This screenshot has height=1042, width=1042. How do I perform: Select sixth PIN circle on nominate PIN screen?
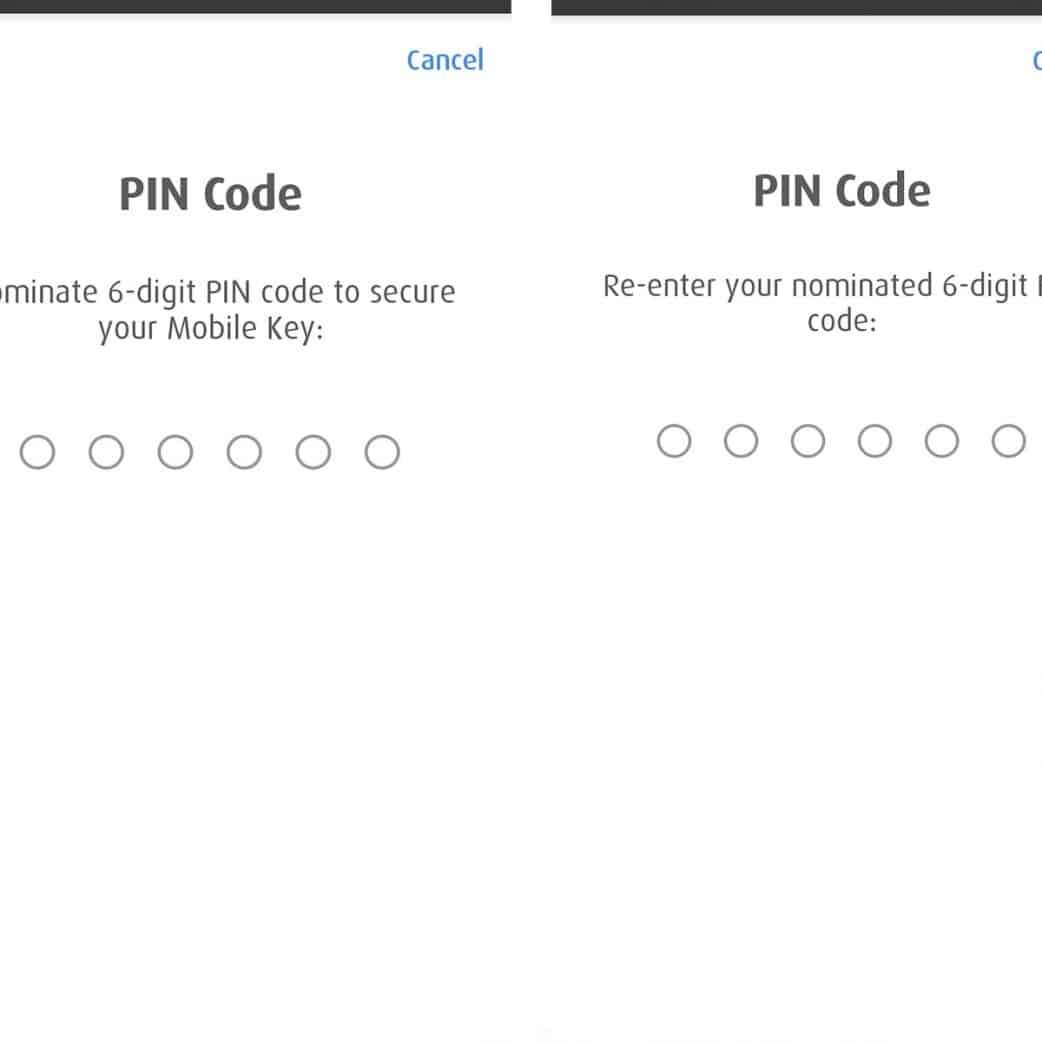pyautogui.click(x=382, y=452)
